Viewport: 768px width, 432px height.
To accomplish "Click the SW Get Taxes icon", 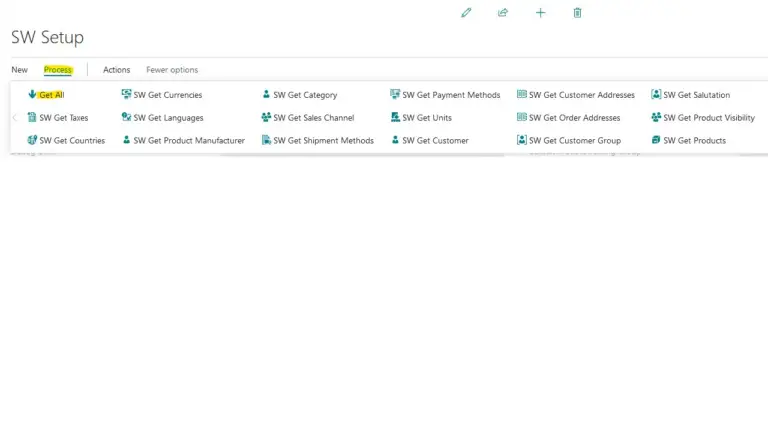I will pos(32,117).
